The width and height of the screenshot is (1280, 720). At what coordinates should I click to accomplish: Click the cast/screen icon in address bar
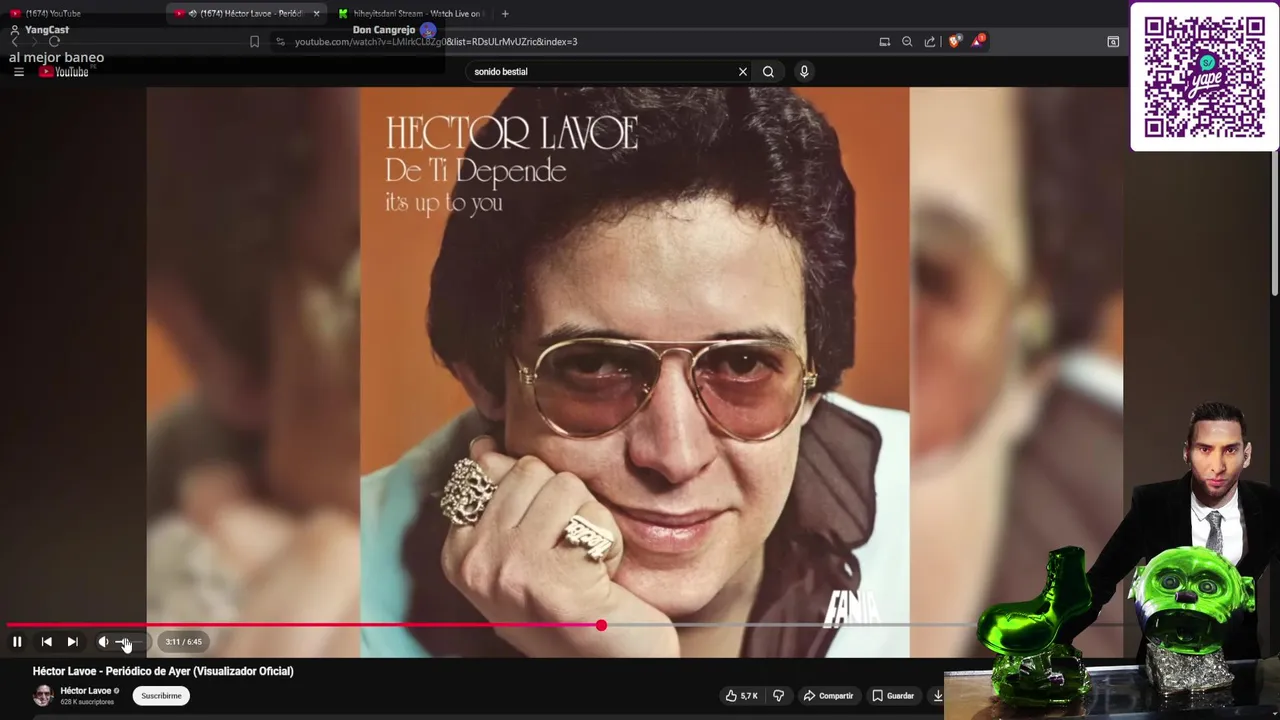pyautogui.click(x=885, y=42)
